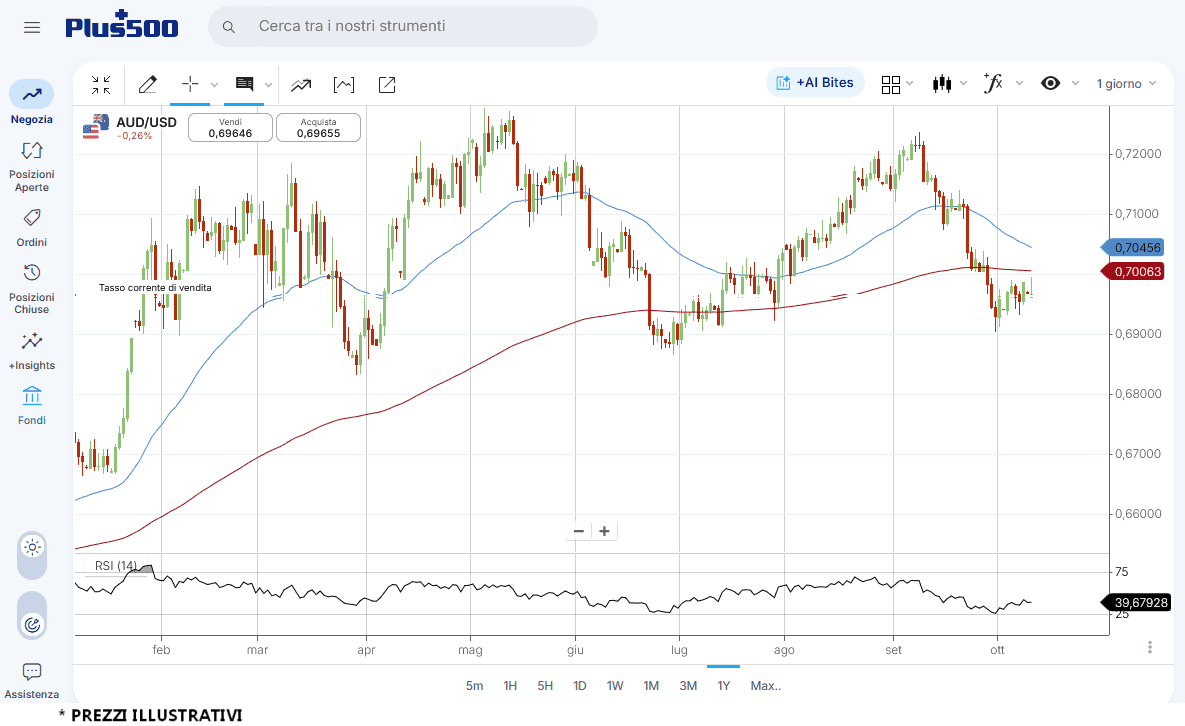Expand layout grid dropdown arrow
This screenshot has height=726, width=1185.
[910, 83]
